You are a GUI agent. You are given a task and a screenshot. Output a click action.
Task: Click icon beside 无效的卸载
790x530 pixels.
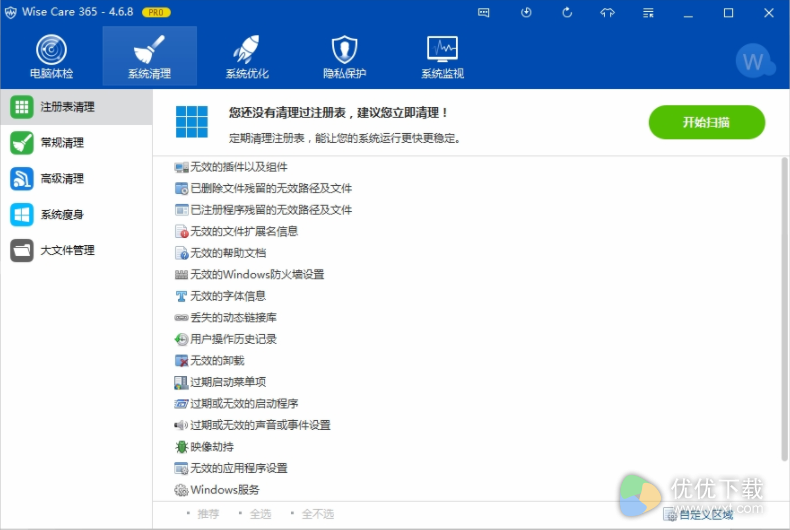181,361
